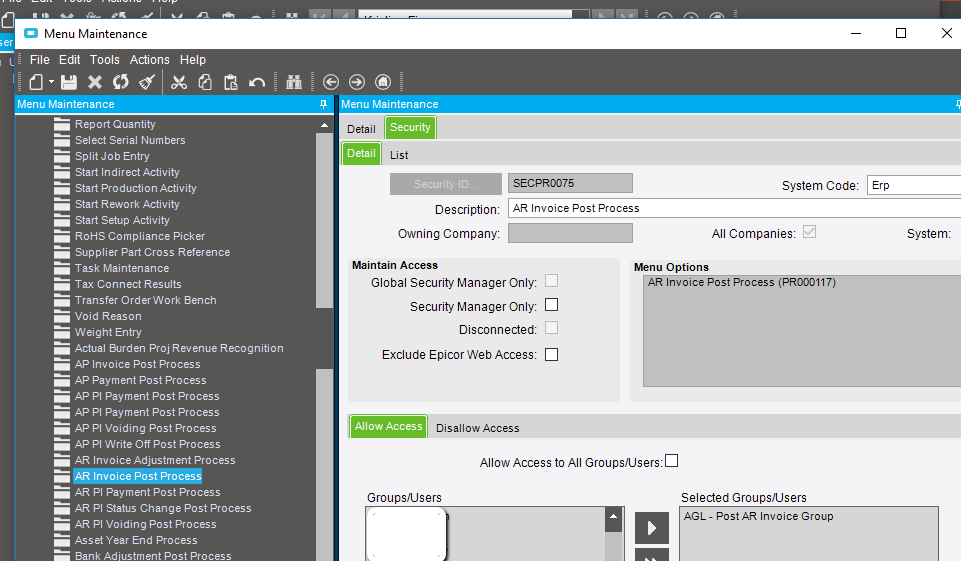Check Exclude Epicor Web Access
This screenshot has width=961, height=561.
click(552, 354)
